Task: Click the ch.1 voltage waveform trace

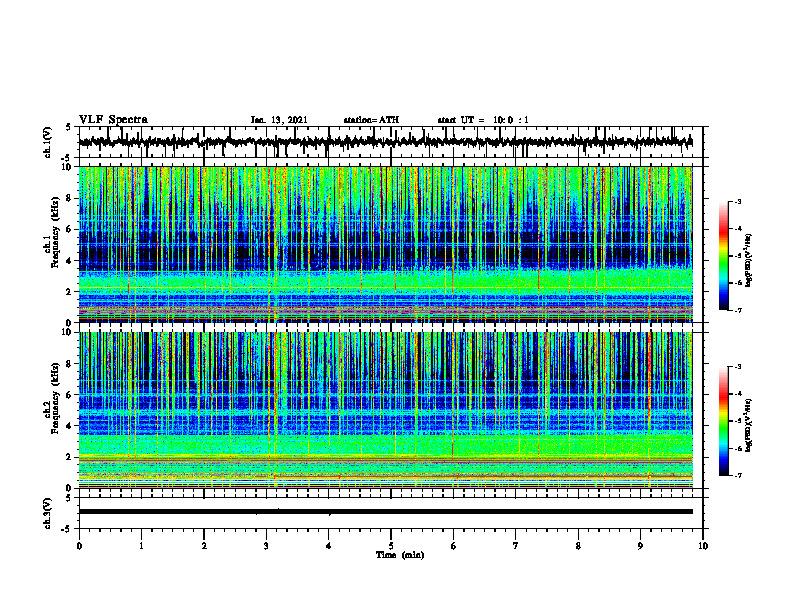Action: (x=386, y=142)
